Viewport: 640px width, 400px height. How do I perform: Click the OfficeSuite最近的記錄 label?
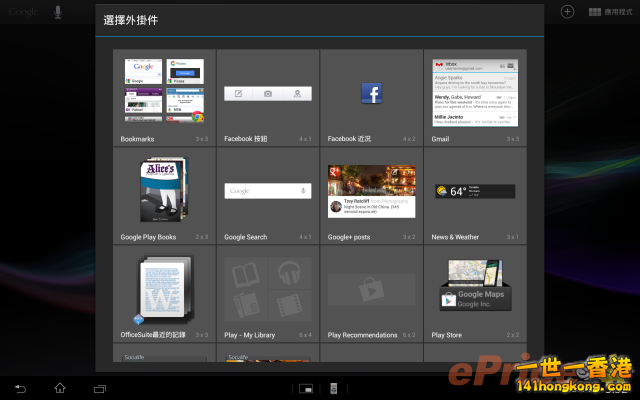click(x=153, y=335)
